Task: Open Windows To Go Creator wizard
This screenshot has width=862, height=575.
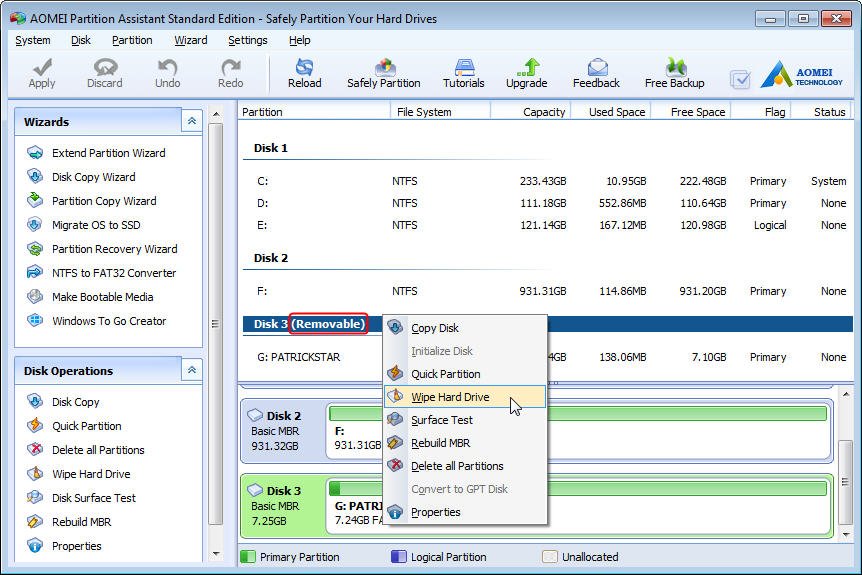Action: click(x=108, y=321)
